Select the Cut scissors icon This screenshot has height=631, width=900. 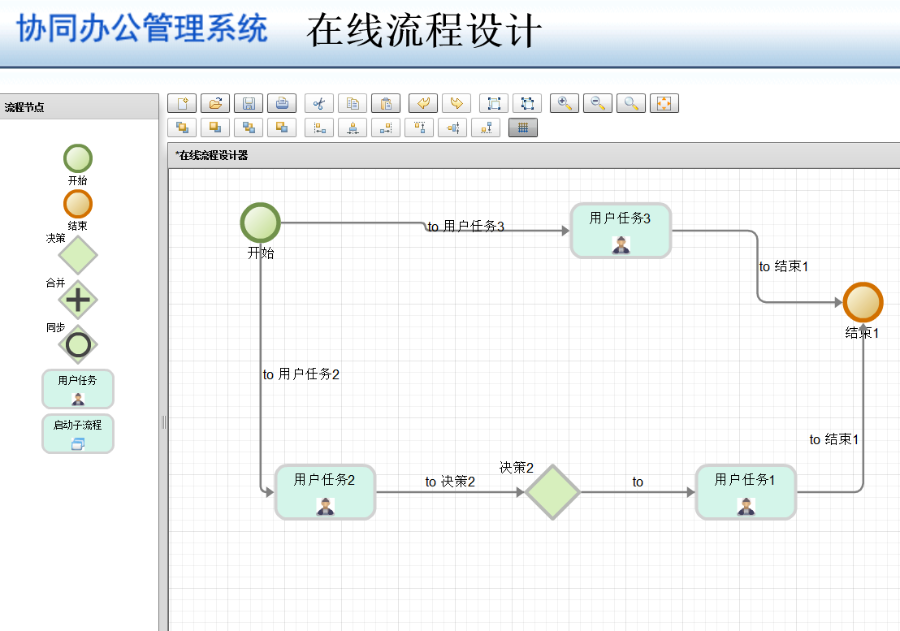click(319, 103)
